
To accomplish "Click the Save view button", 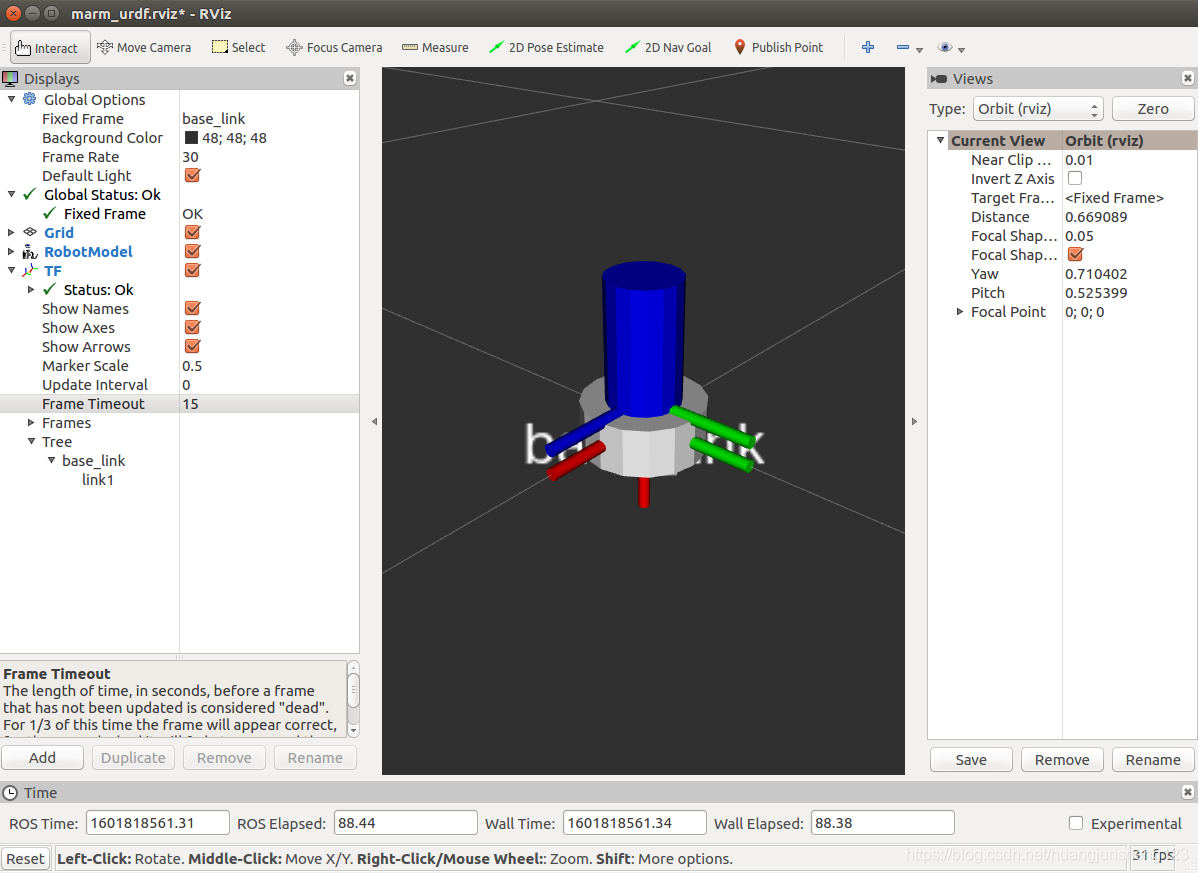I will 971,760.
